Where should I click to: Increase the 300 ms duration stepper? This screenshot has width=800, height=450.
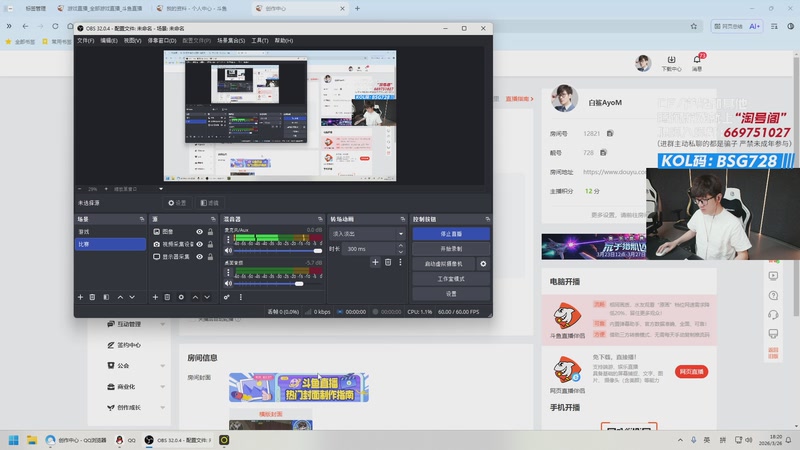click(401, 246)
